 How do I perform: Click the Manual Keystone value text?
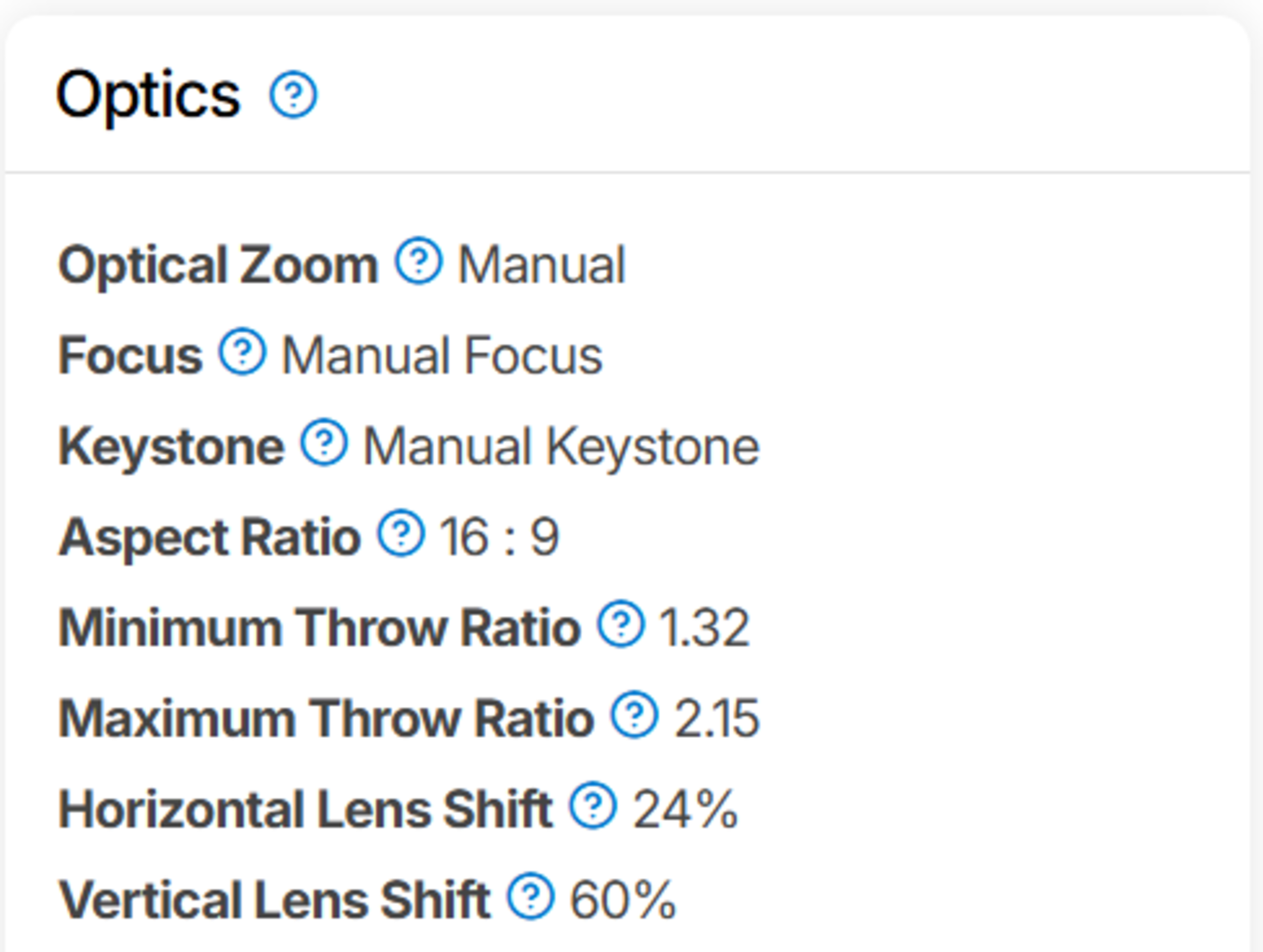(561, 447)
